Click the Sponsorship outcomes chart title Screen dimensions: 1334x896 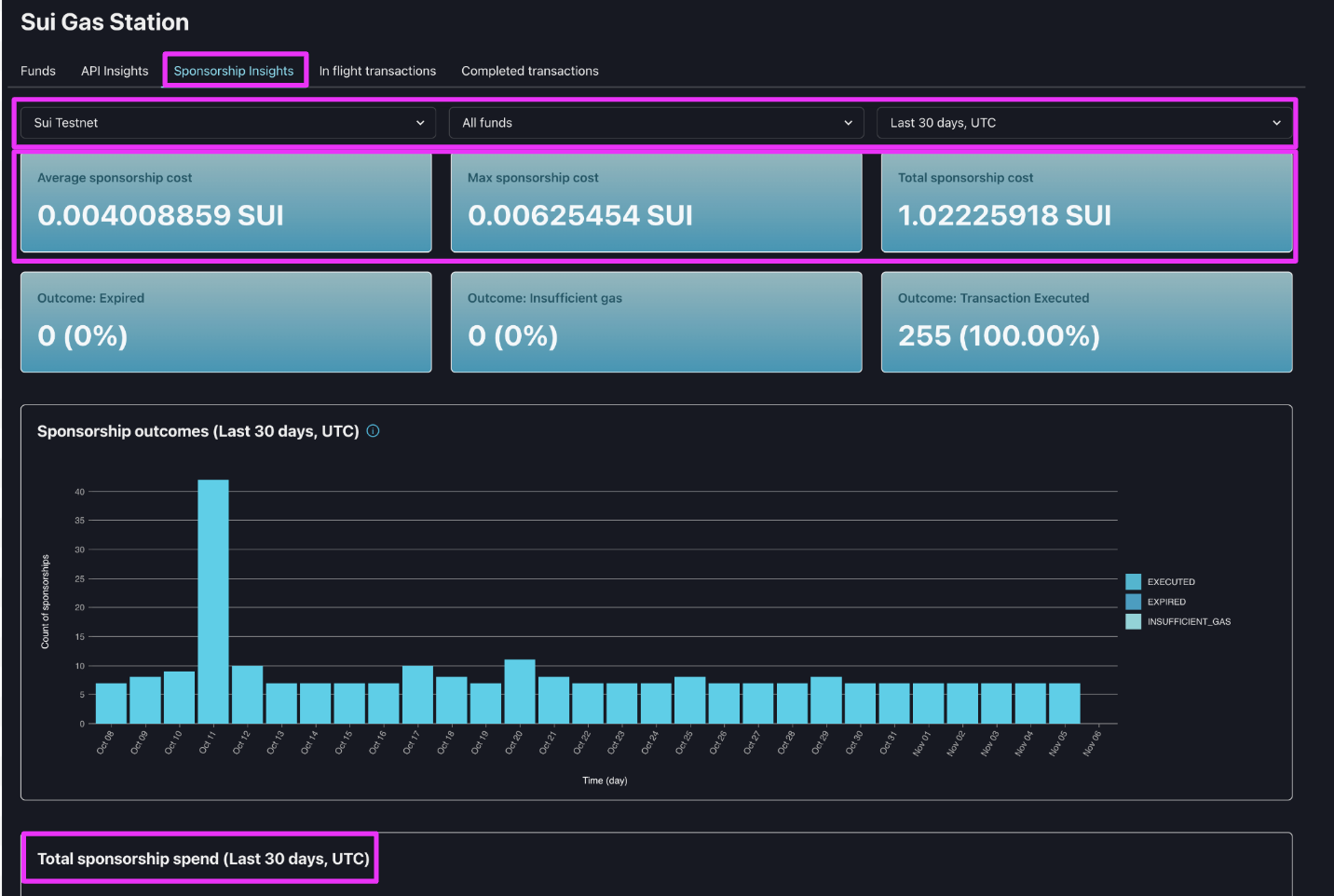[x=198, y=431]
